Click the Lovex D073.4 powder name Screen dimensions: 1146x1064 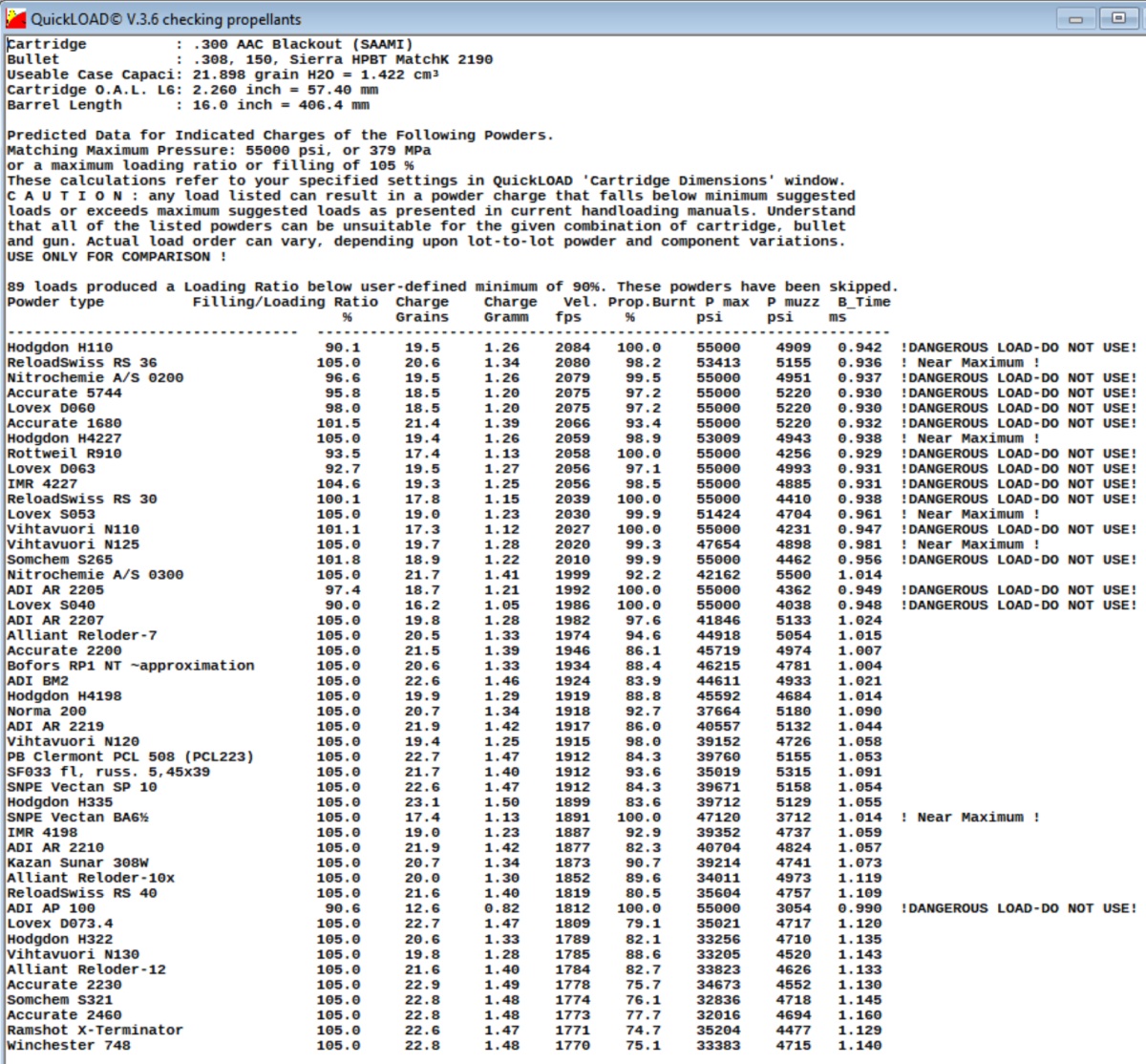coord(60,925)
